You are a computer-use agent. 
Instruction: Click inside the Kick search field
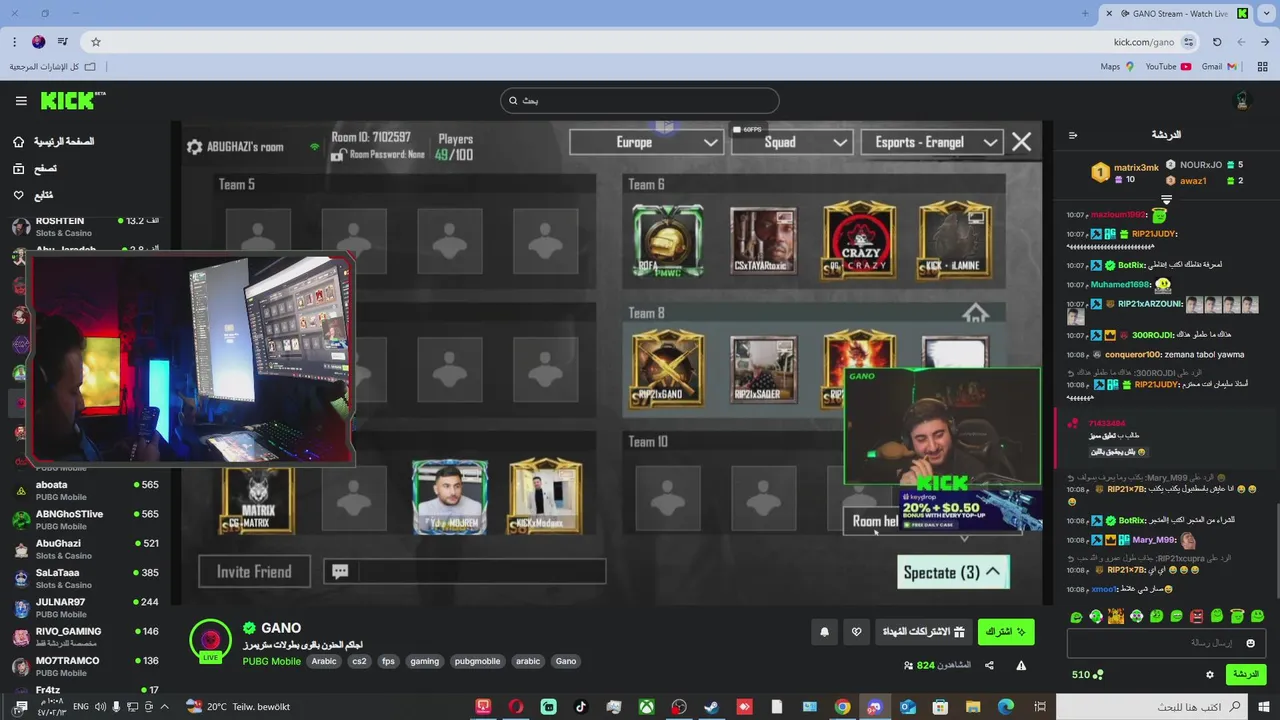(640, 100)
